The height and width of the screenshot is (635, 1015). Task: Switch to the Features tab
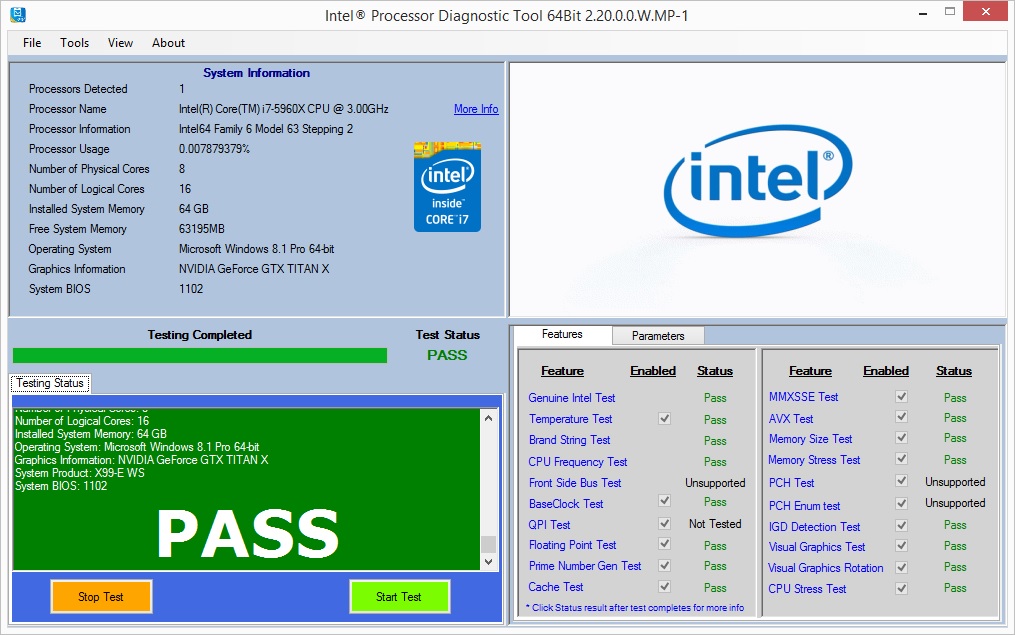coord(562,335)
